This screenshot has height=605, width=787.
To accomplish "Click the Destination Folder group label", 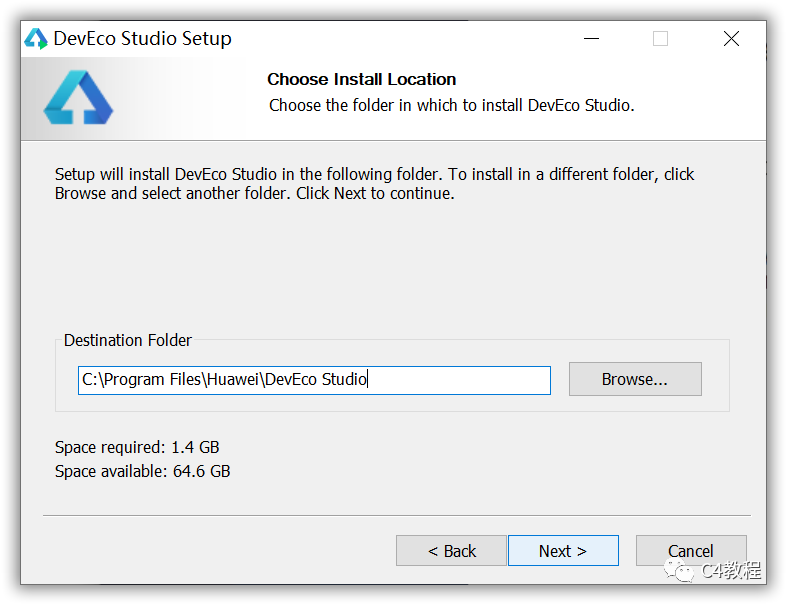I will 127,340.
